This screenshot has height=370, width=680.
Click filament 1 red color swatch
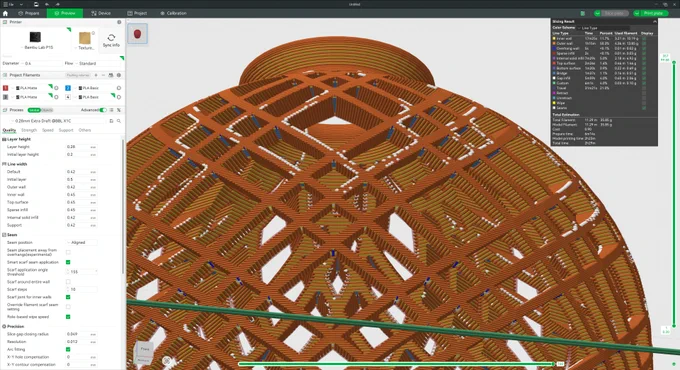(x=6, y=88)
